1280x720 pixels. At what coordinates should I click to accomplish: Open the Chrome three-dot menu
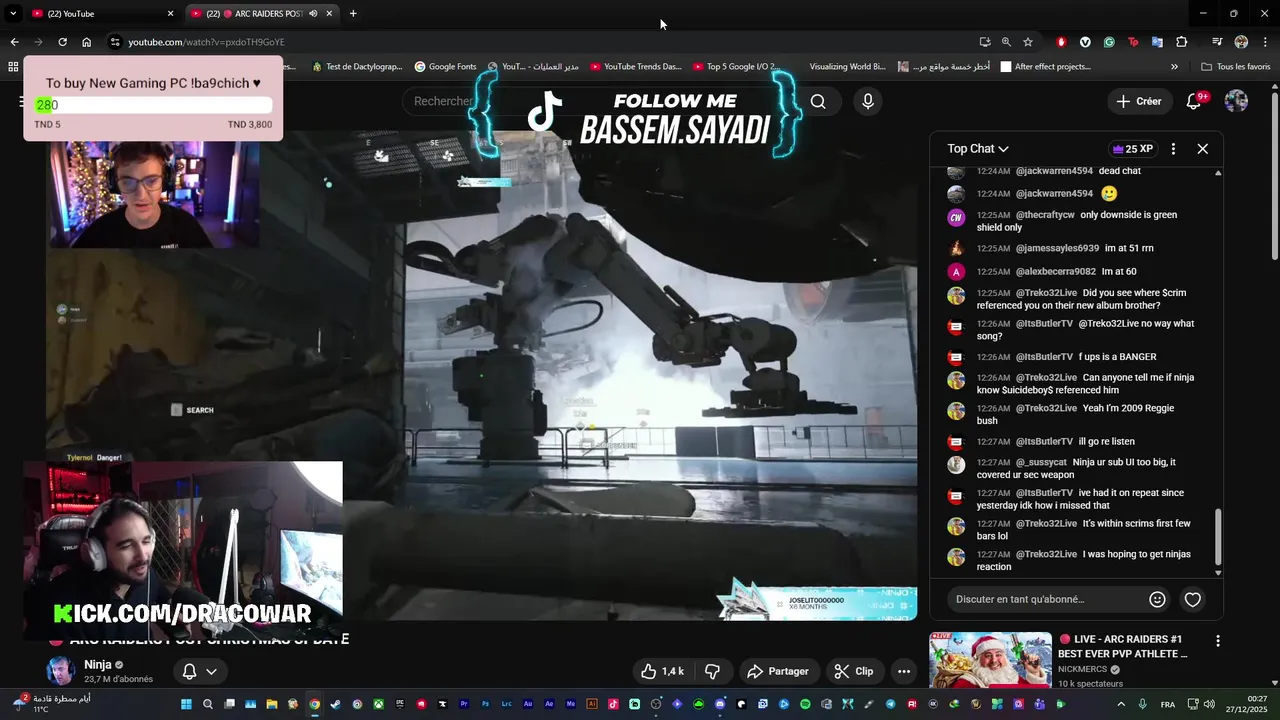coord(1265,42)
